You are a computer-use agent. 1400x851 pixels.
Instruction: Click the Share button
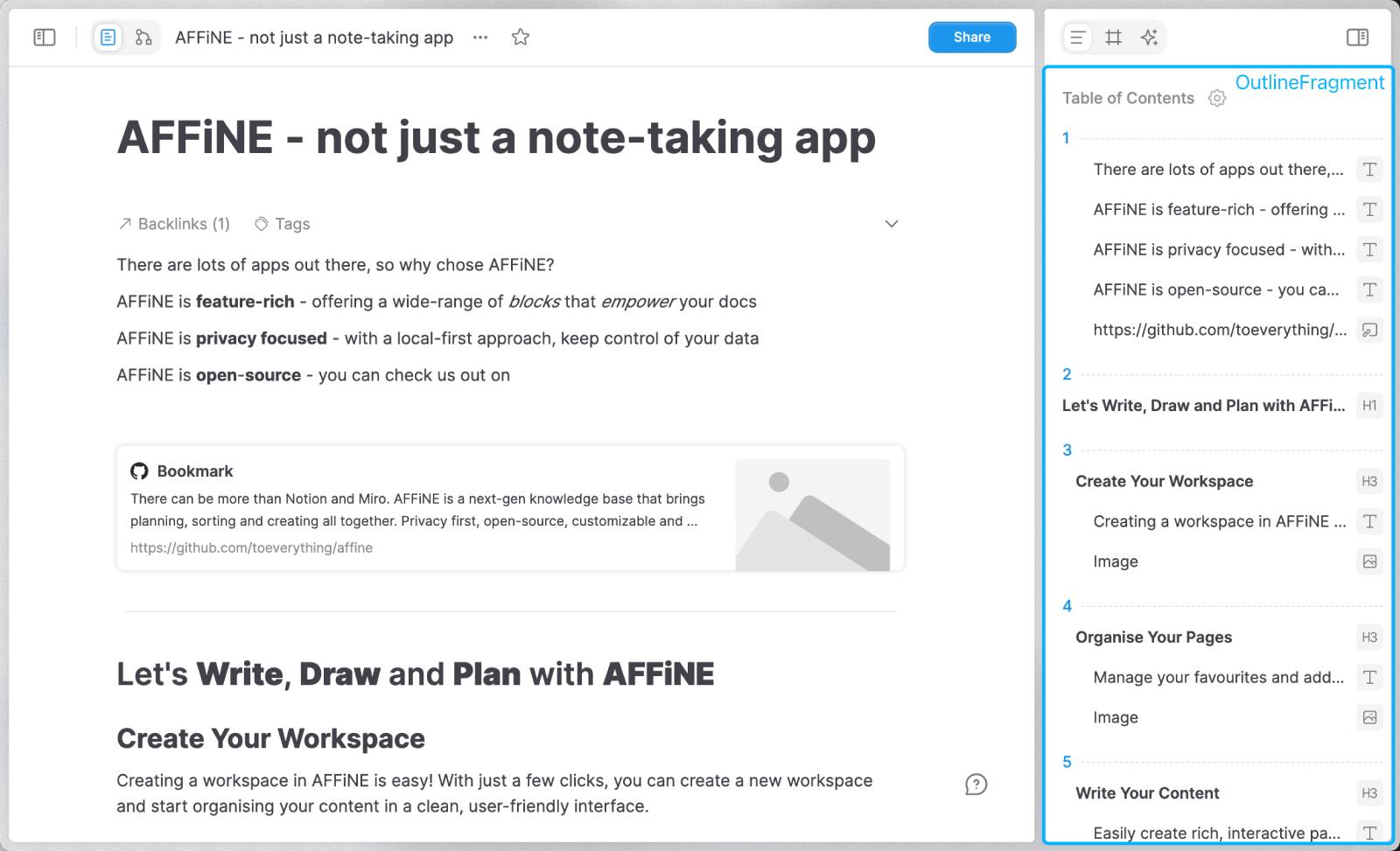tap(971, 38)
